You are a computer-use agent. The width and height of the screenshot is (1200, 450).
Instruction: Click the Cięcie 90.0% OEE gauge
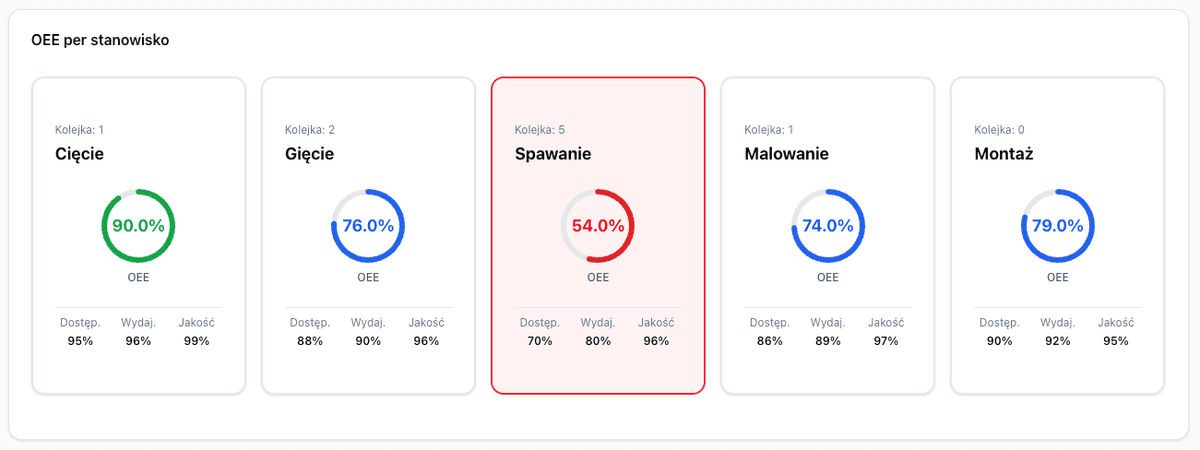pos(138,226)
